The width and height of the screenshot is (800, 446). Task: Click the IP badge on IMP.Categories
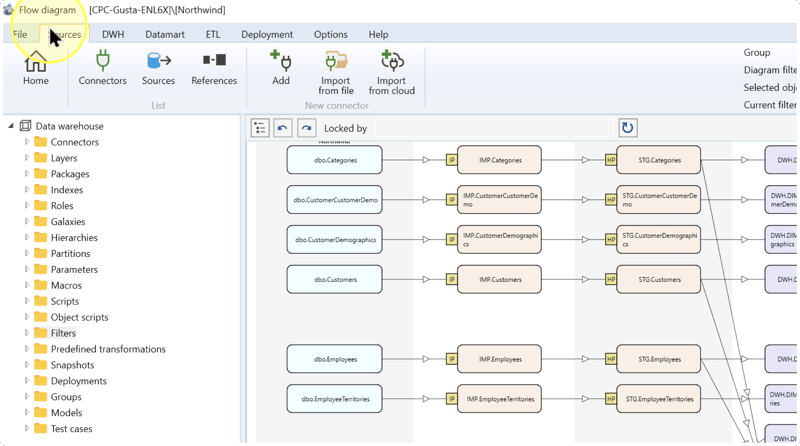[452, 160]
